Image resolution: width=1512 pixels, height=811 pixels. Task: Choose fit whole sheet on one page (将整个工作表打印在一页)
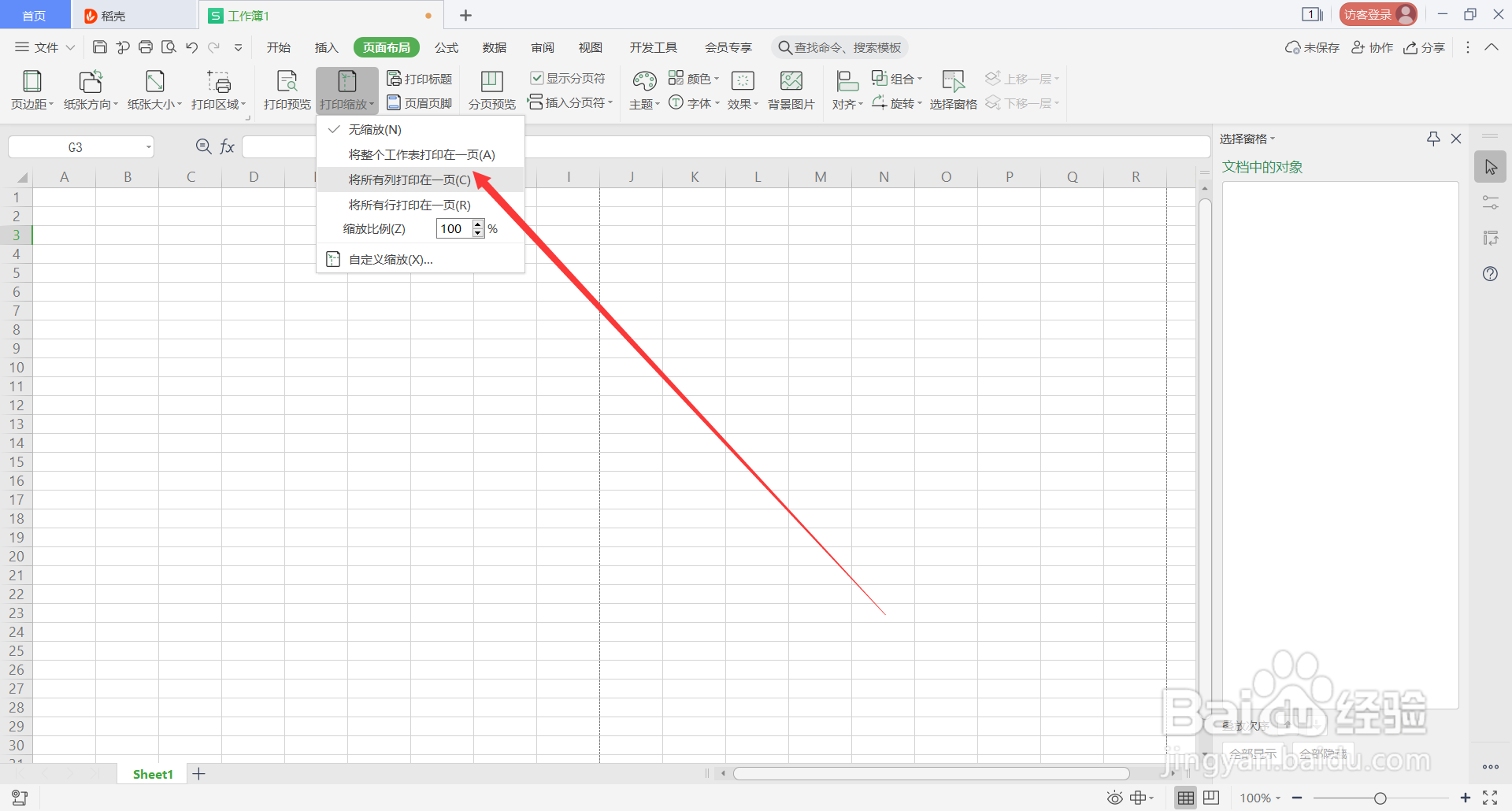coord(421,154)
